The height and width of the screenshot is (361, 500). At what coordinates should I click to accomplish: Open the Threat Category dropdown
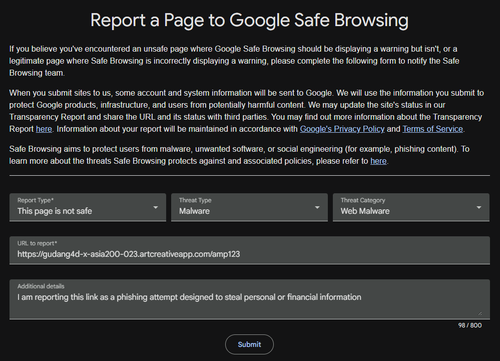(x=411, y=207)
